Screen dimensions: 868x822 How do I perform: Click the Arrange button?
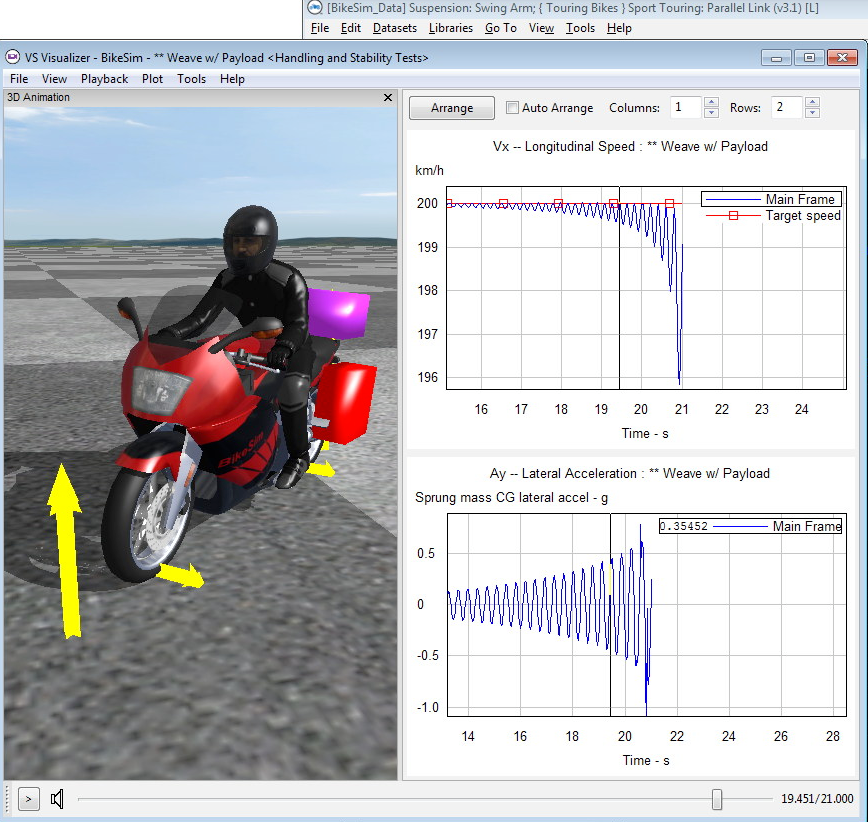click(x=452, y=108)
